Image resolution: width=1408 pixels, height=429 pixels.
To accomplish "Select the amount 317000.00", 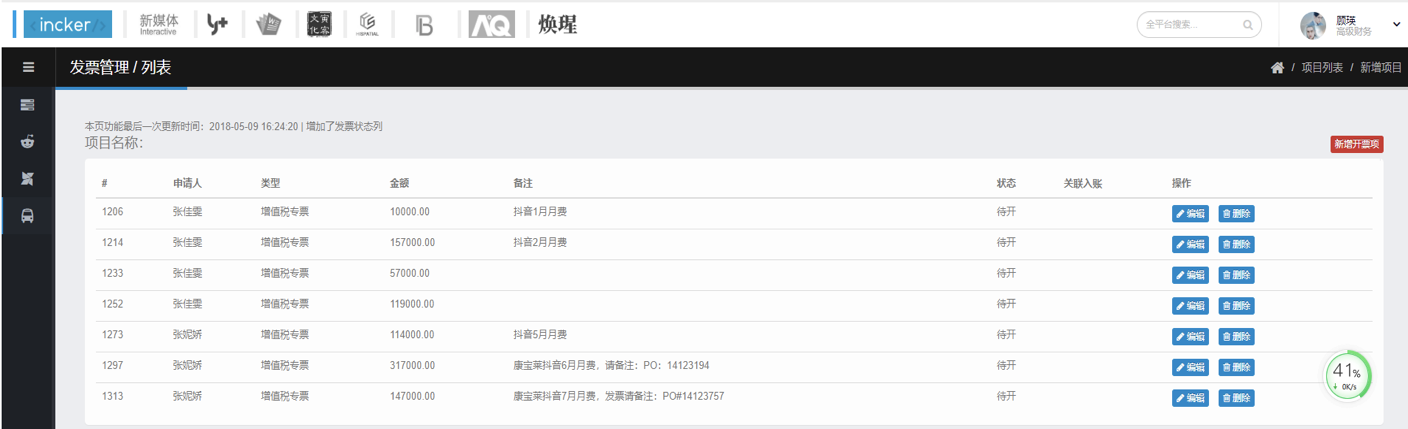I will coord(412,366).
